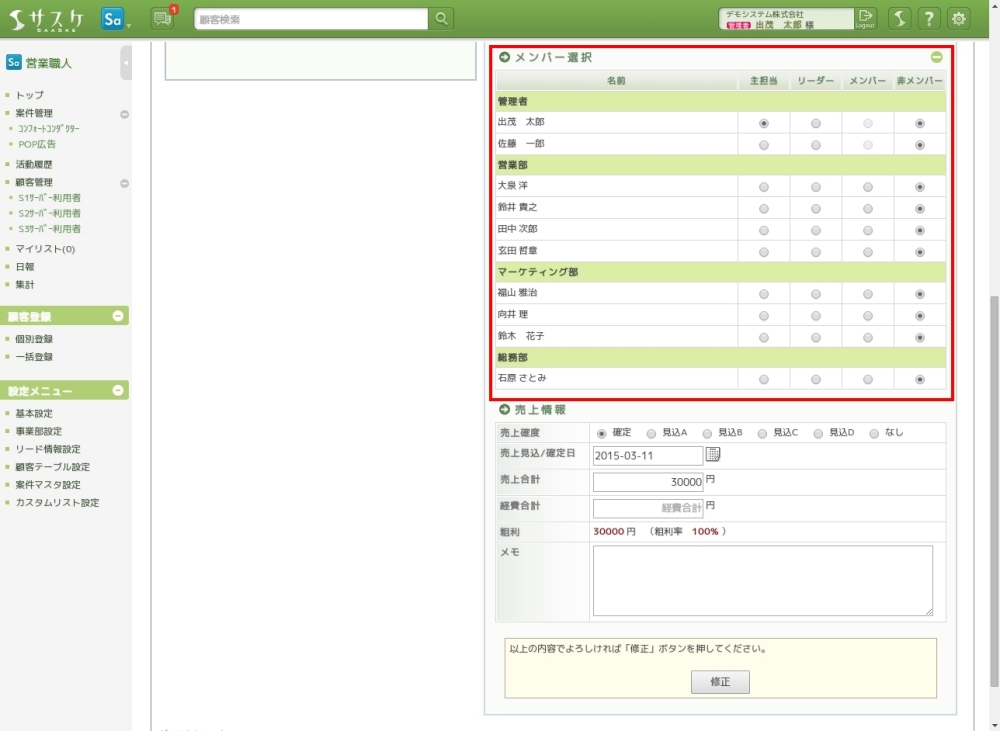Open calendar picker beside sales date
Image resolution: width=1000 pixels, height=731 pixels.
pyautogui.click(x=713, y=455)
